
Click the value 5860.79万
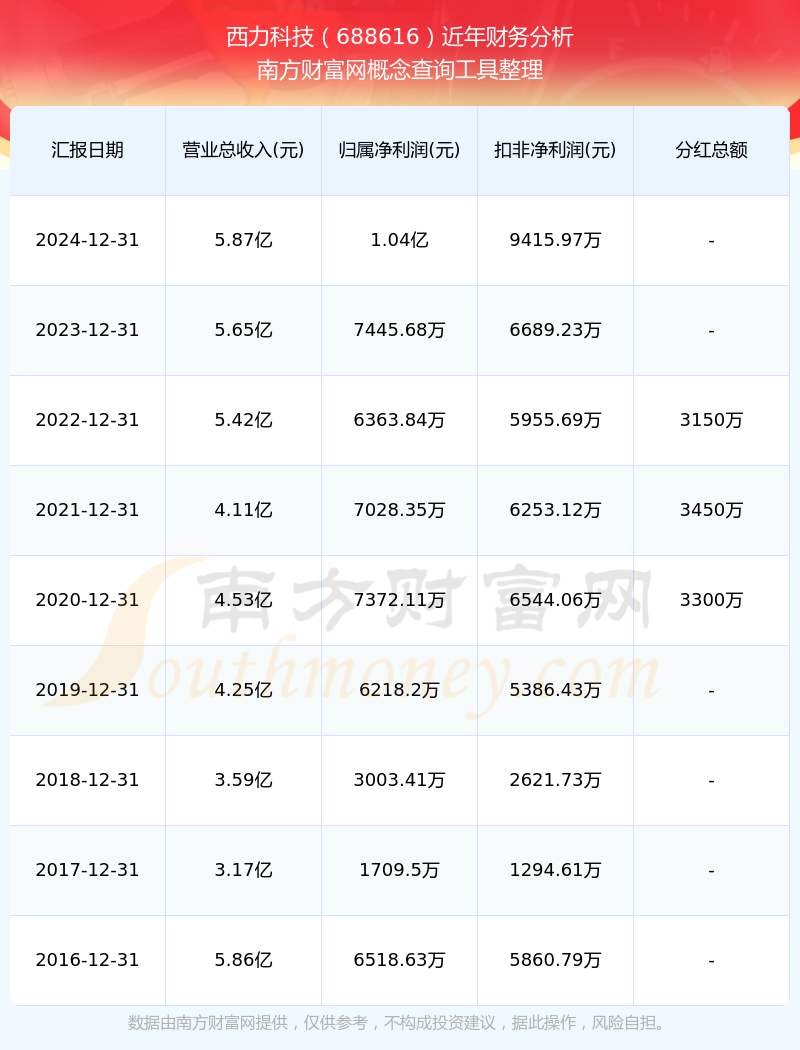pyautogui.click(x=556, y=960)
